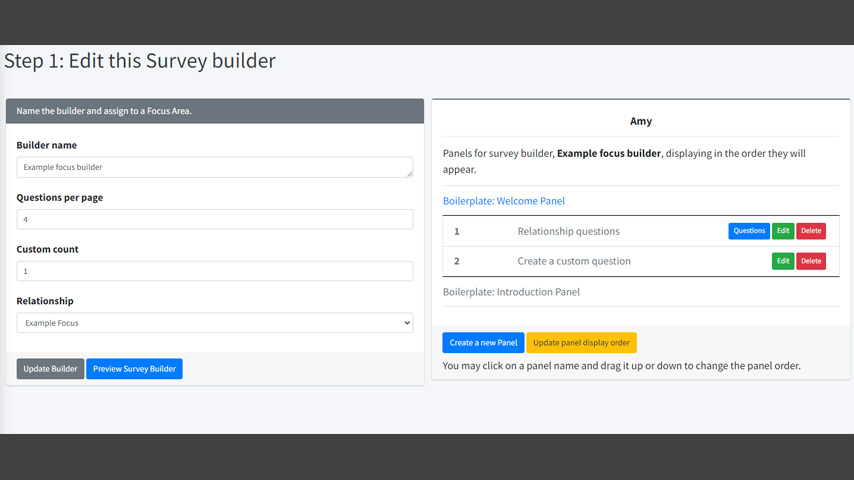Click the Custom count input field
Image resolution: width=854 pixels, height=480 pixels.
click(215, 271)
